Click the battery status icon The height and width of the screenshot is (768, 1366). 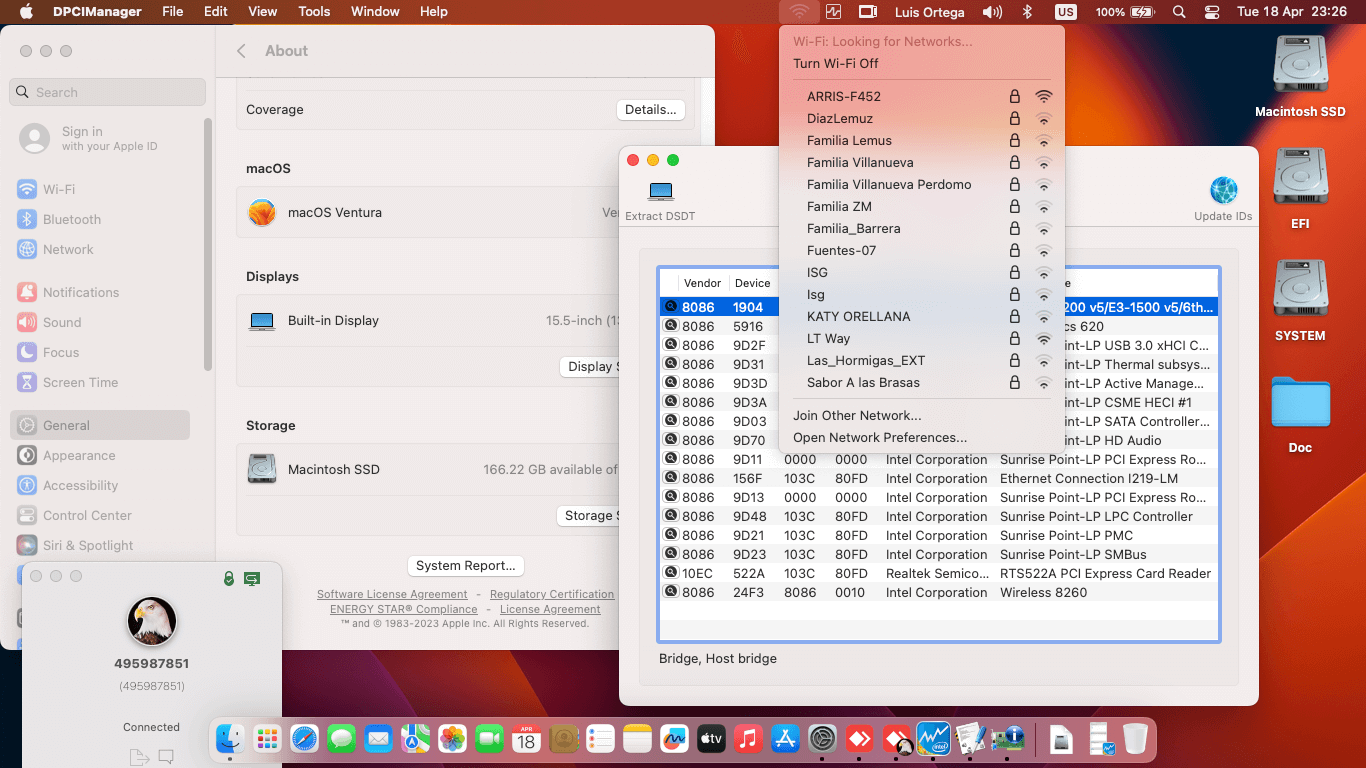coord(1142,12)
